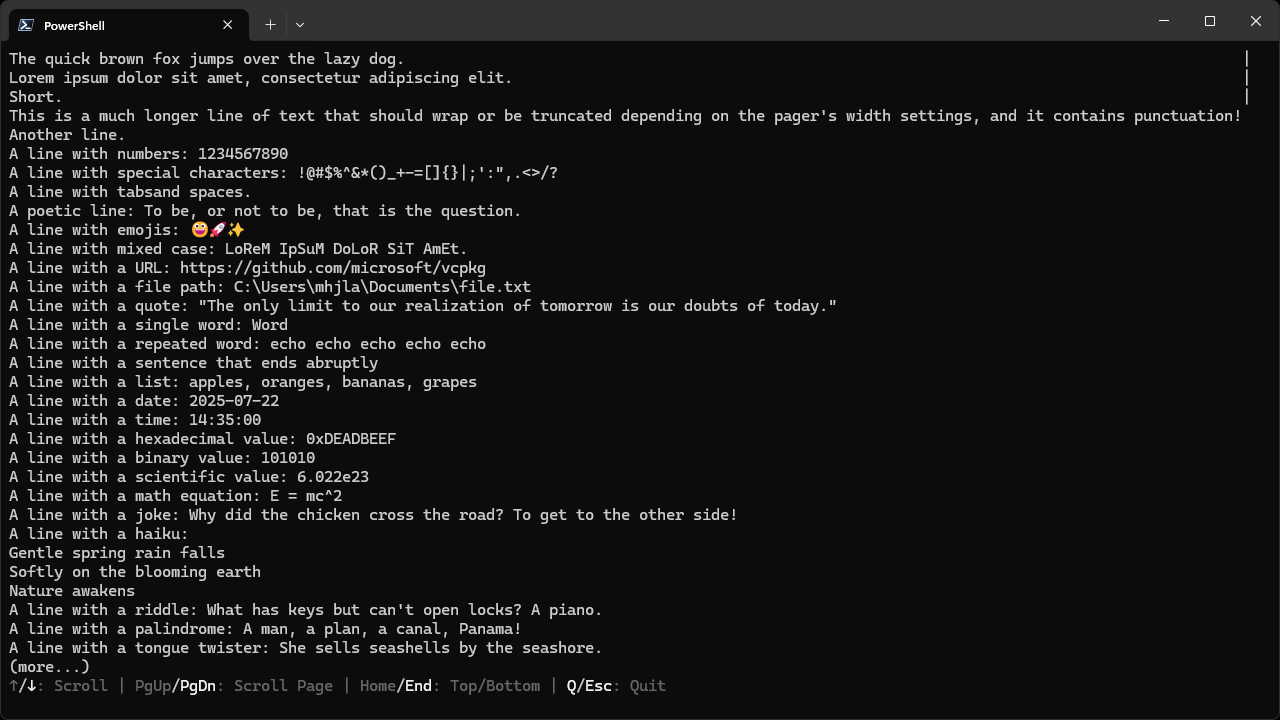This screenshot has width=1280, height=720.
Task: Click the quick brown fox line
Action: point(207,59)
